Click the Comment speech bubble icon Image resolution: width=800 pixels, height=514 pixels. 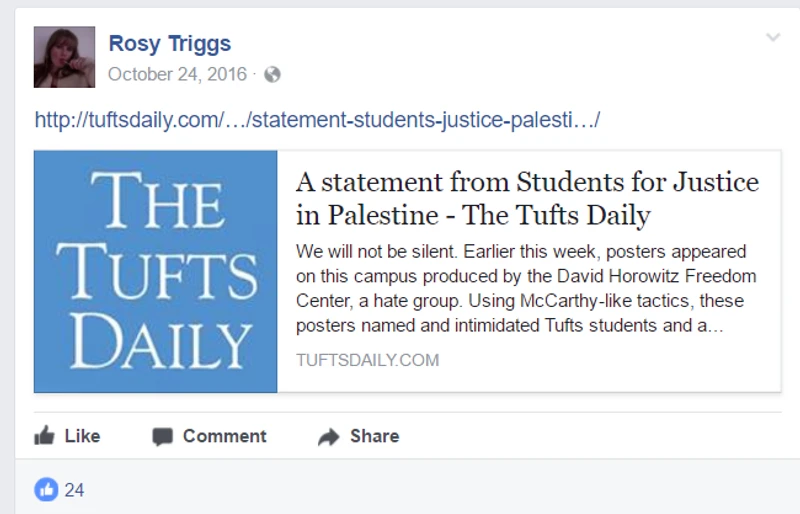click(163, 437)
